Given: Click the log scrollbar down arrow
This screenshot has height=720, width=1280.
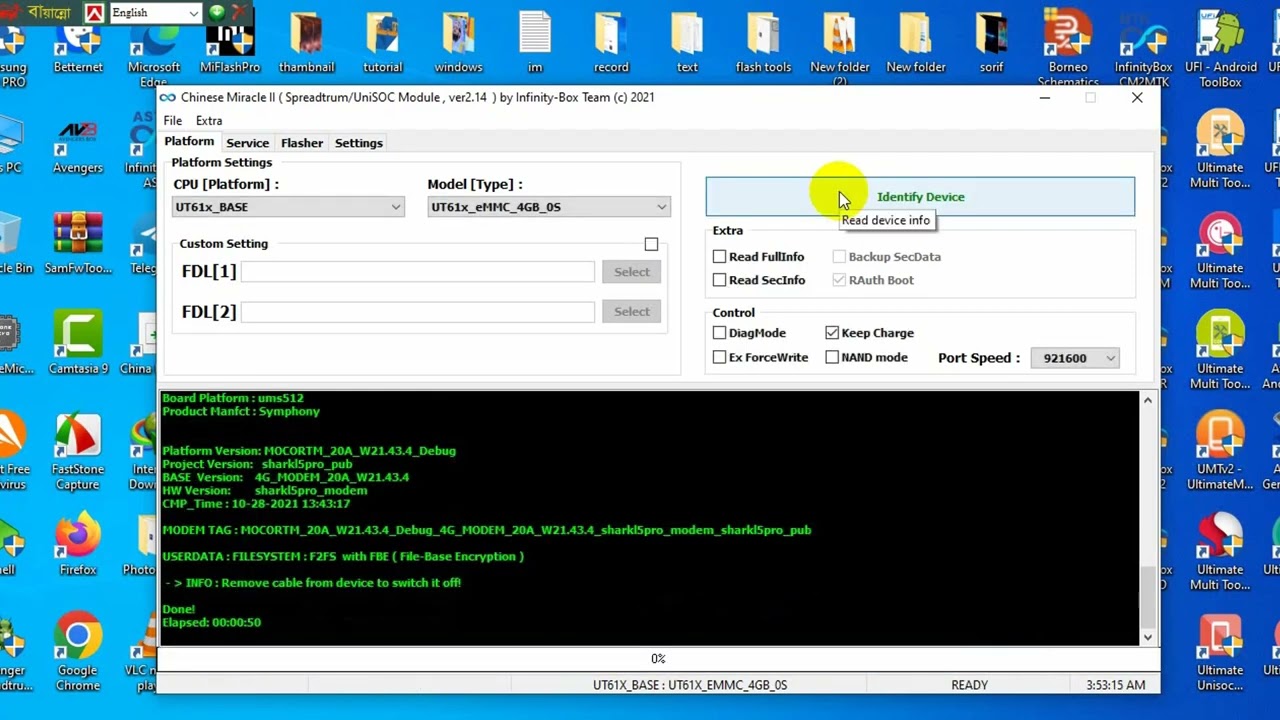Looking at the screenshot, I should tap(1148, 637).
